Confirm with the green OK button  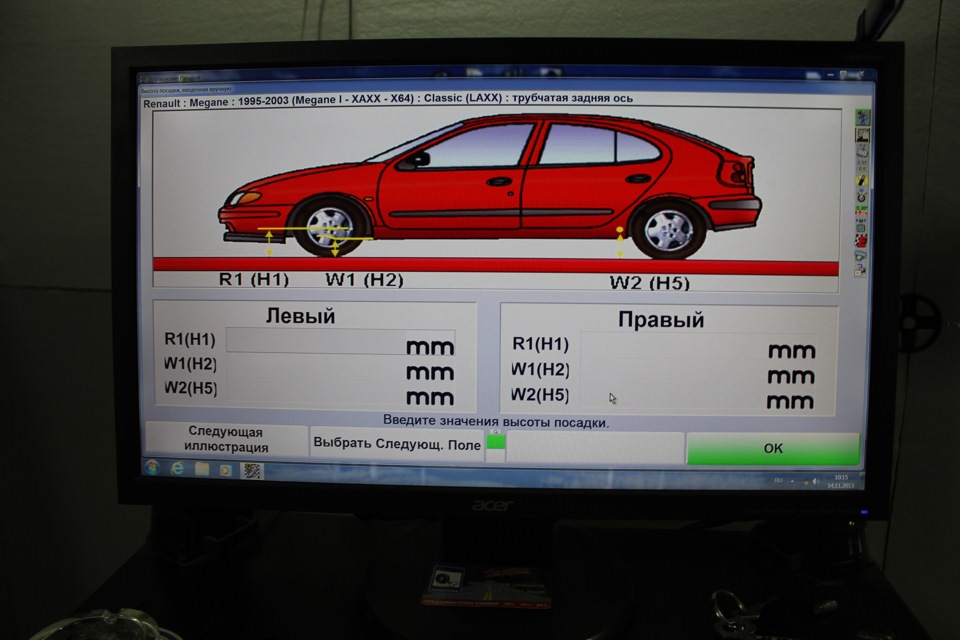(x=773, y=448)
